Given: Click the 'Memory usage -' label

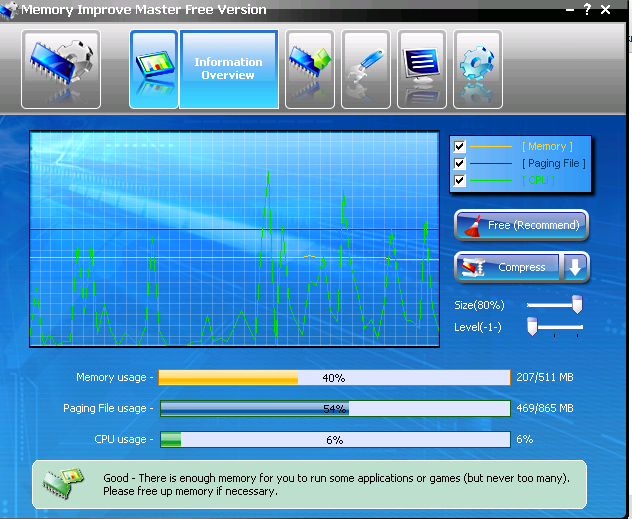Looking at the screenshot, I should 115,378.
